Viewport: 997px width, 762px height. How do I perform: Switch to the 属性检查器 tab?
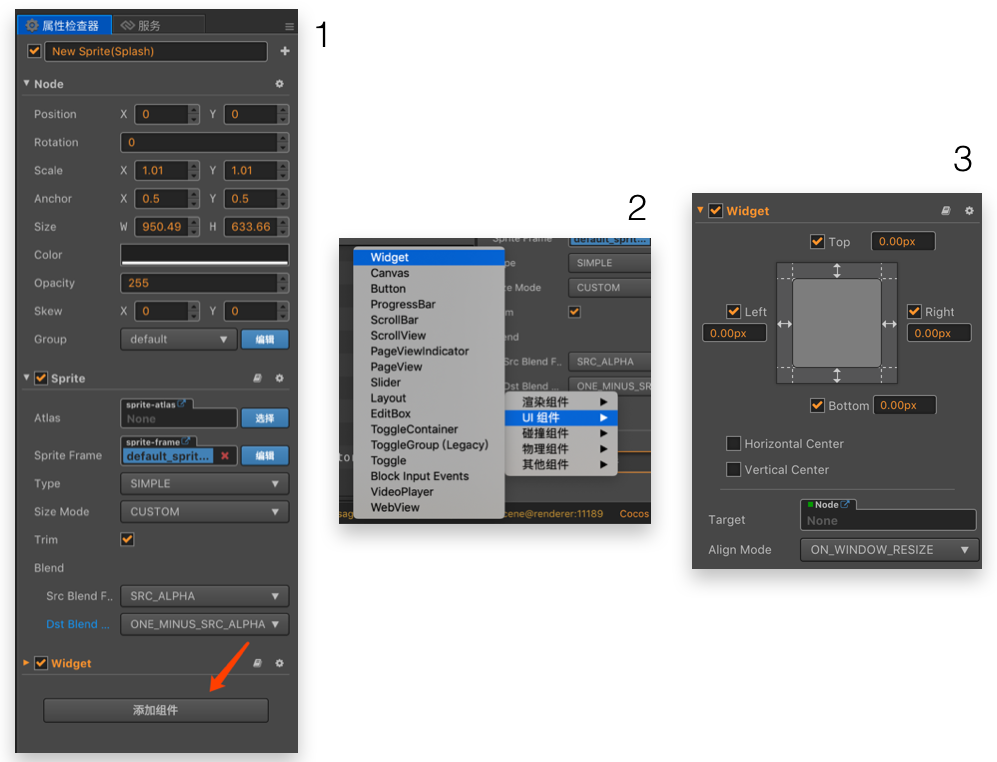(x=64, y=25)
